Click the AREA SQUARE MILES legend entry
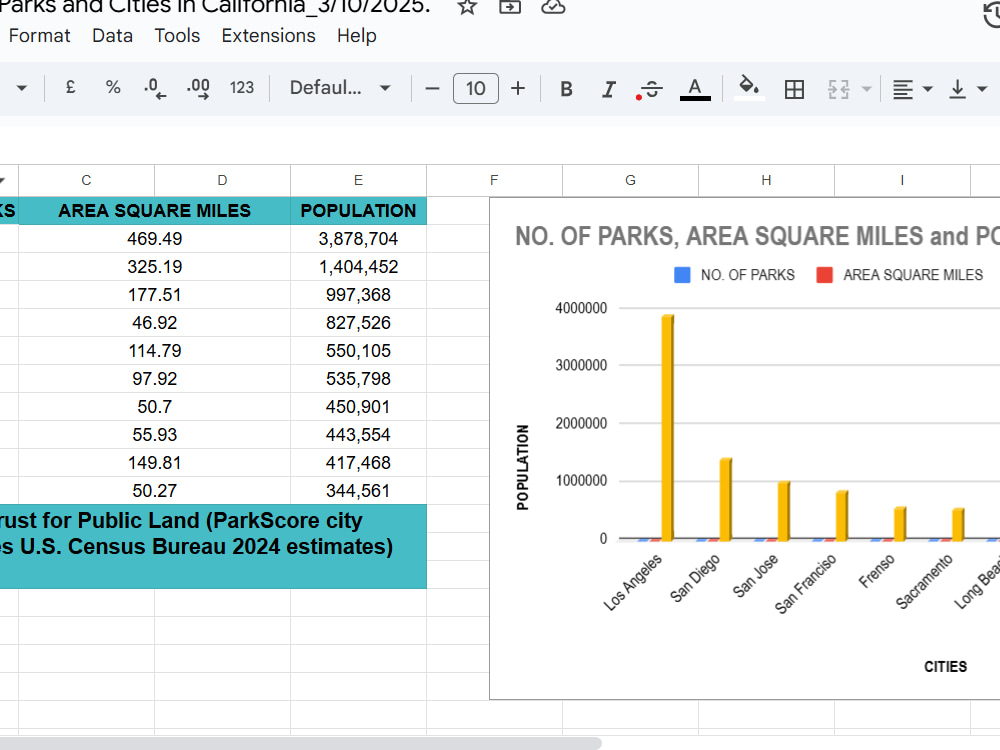Viewport: 1000px width, 750px height. tap(900, 275)
